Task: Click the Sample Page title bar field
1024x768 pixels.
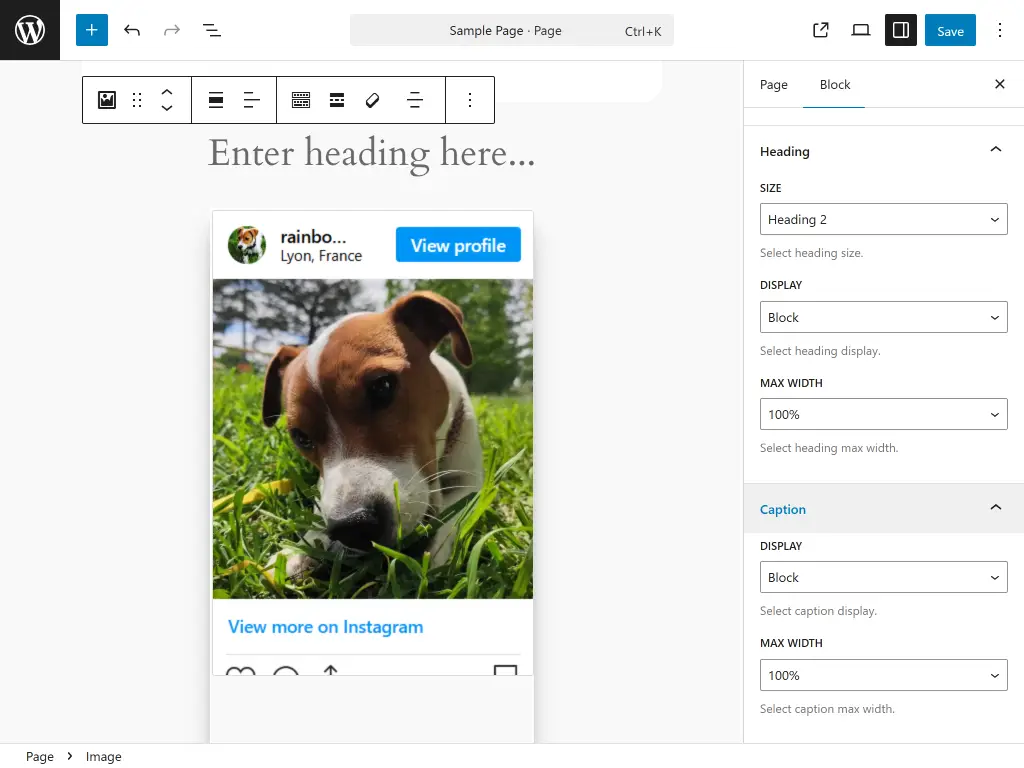Action: click(511, 31)
